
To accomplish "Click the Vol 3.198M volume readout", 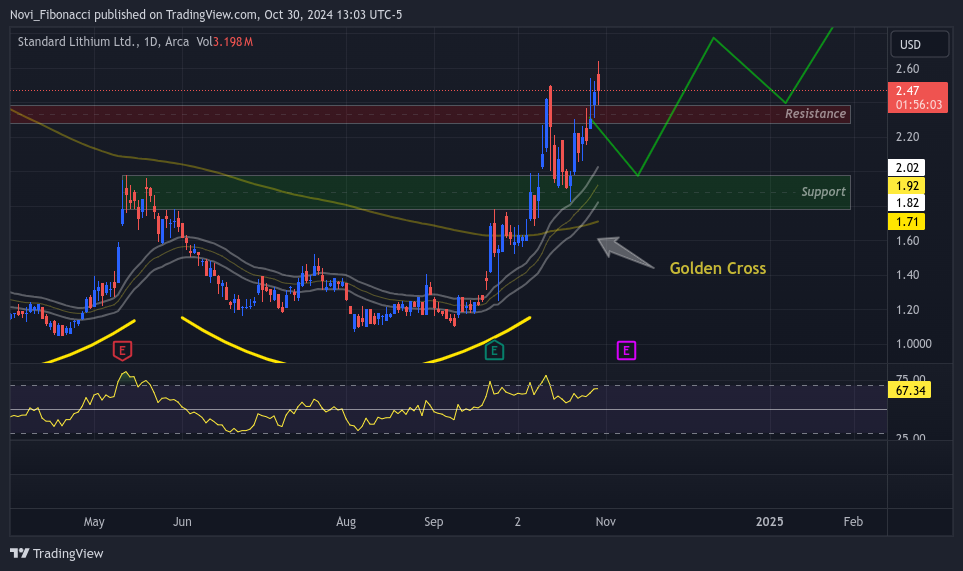I will click(224, 42).
